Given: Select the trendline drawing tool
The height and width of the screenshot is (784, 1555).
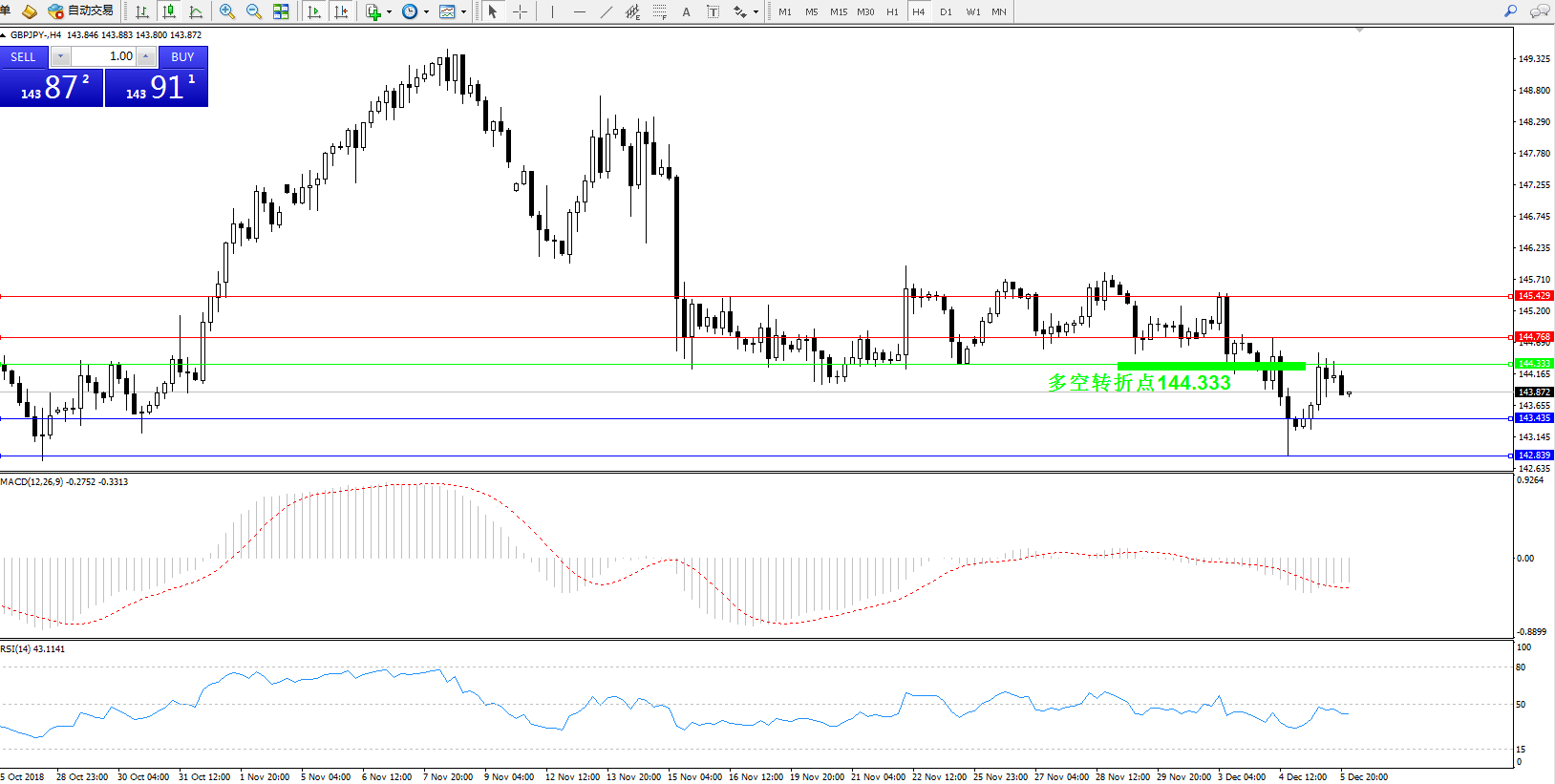Looking at the screenshot, I should point(606,11).
